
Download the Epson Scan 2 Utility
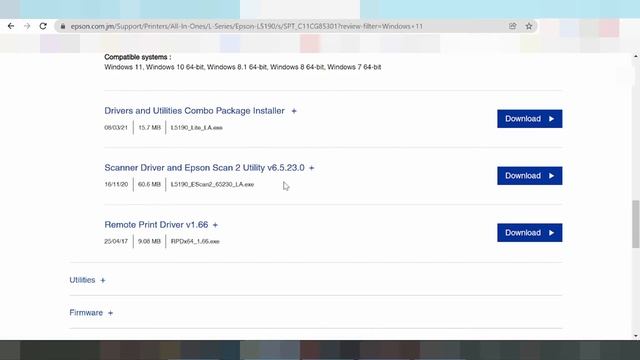point(529,176)
